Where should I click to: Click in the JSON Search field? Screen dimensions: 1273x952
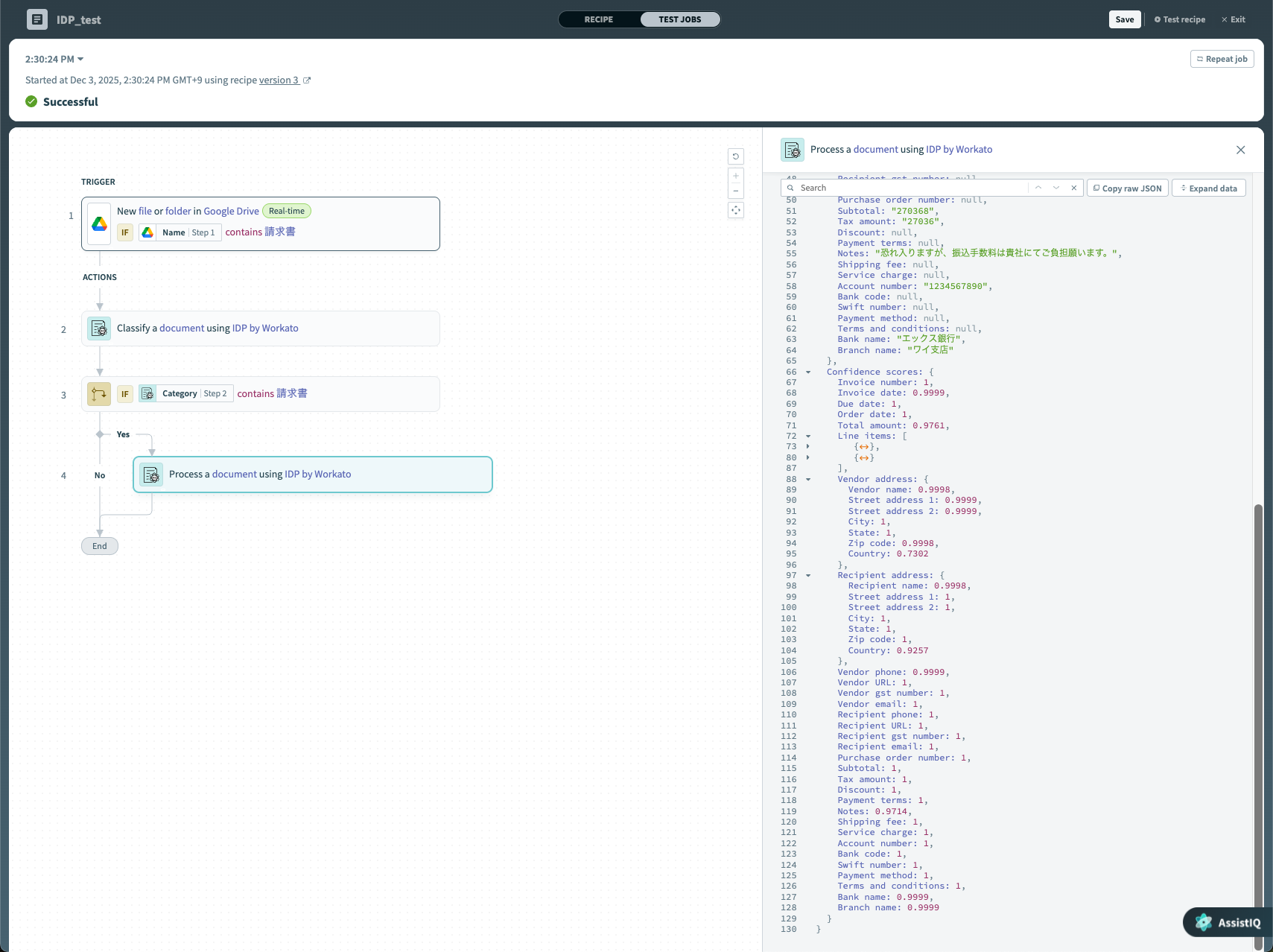(x=912, y=188)
